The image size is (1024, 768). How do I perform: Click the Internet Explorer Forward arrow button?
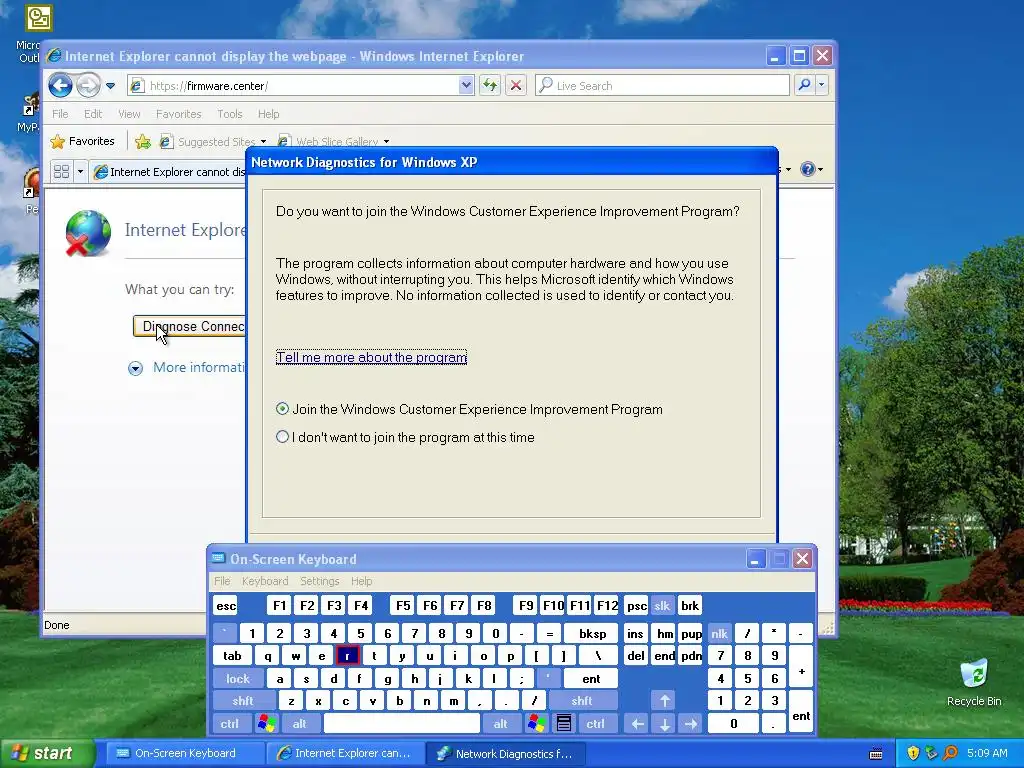88,85
